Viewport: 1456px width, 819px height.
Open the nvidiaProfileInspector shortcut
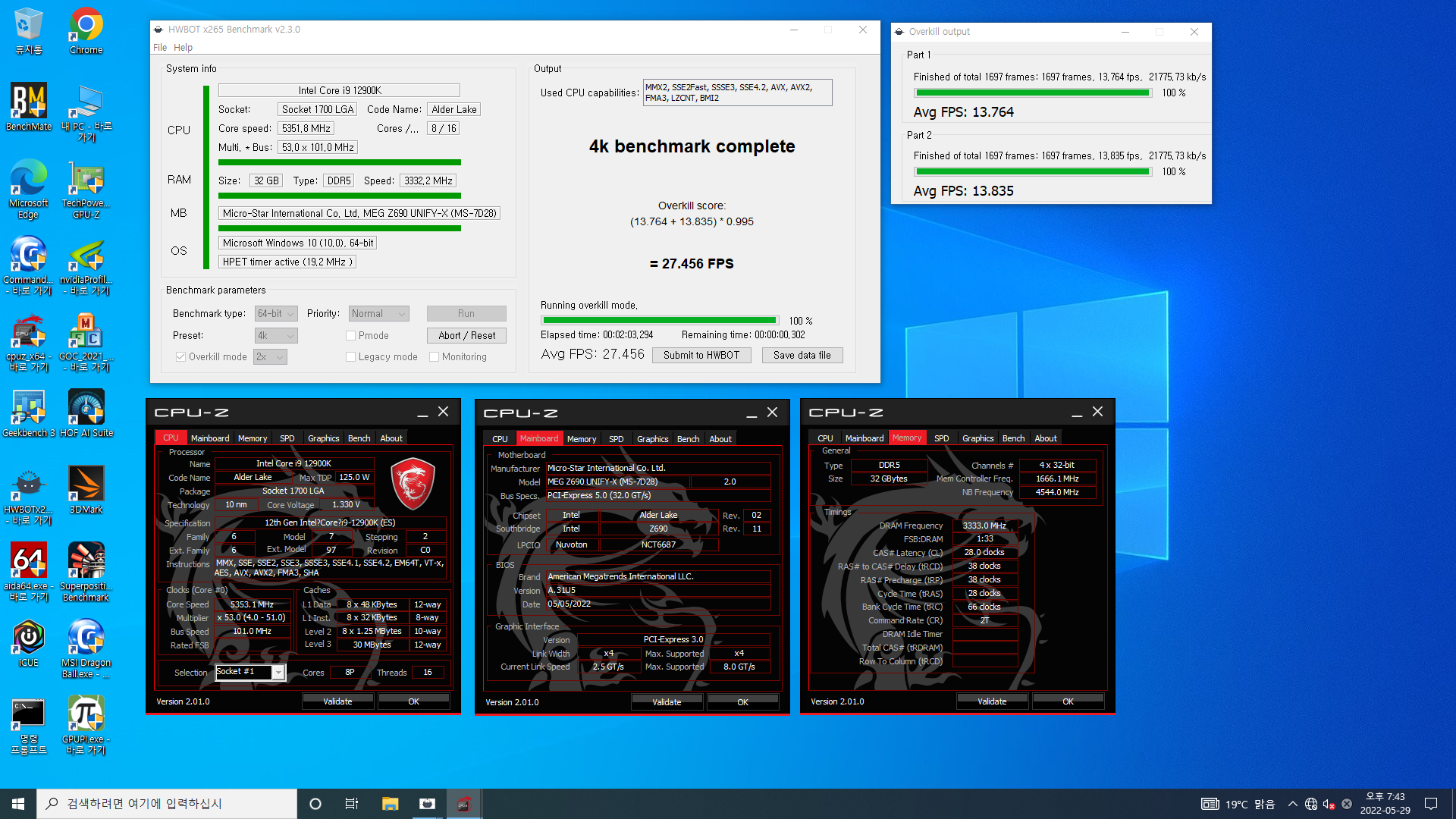[86, 265]
